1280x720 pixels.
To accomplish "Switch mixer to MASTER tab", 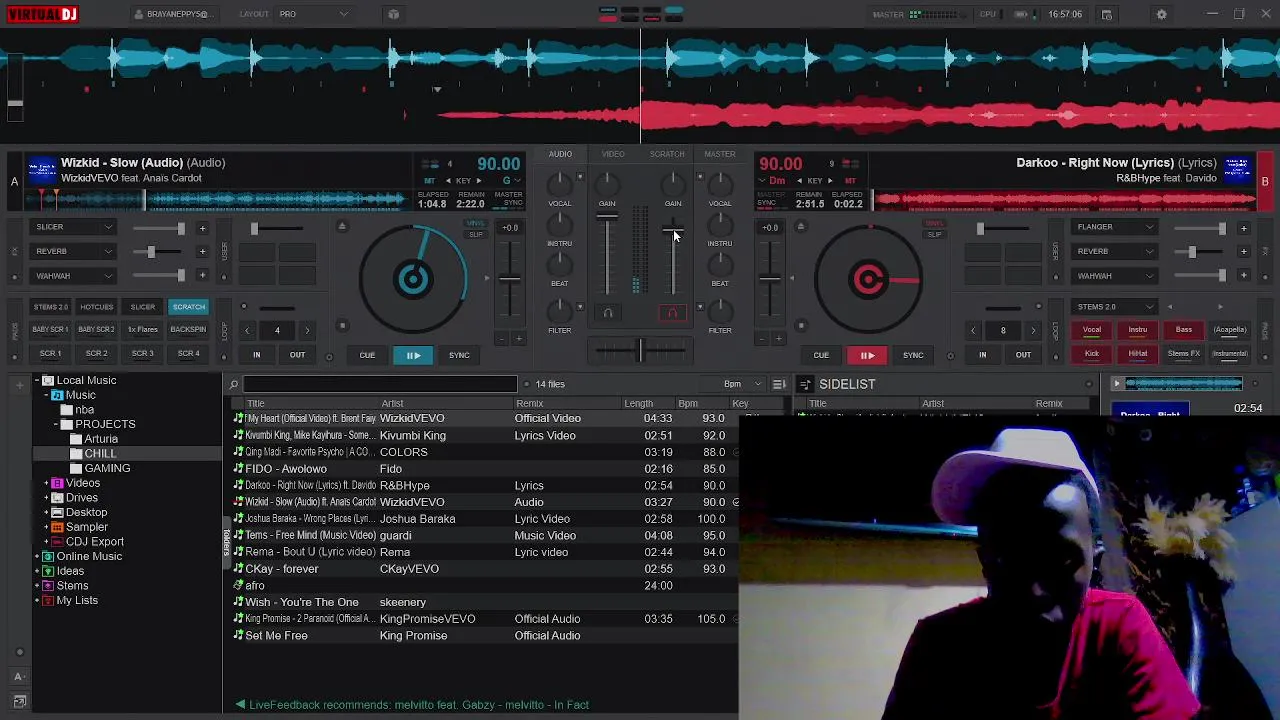I will pos(720,154).
